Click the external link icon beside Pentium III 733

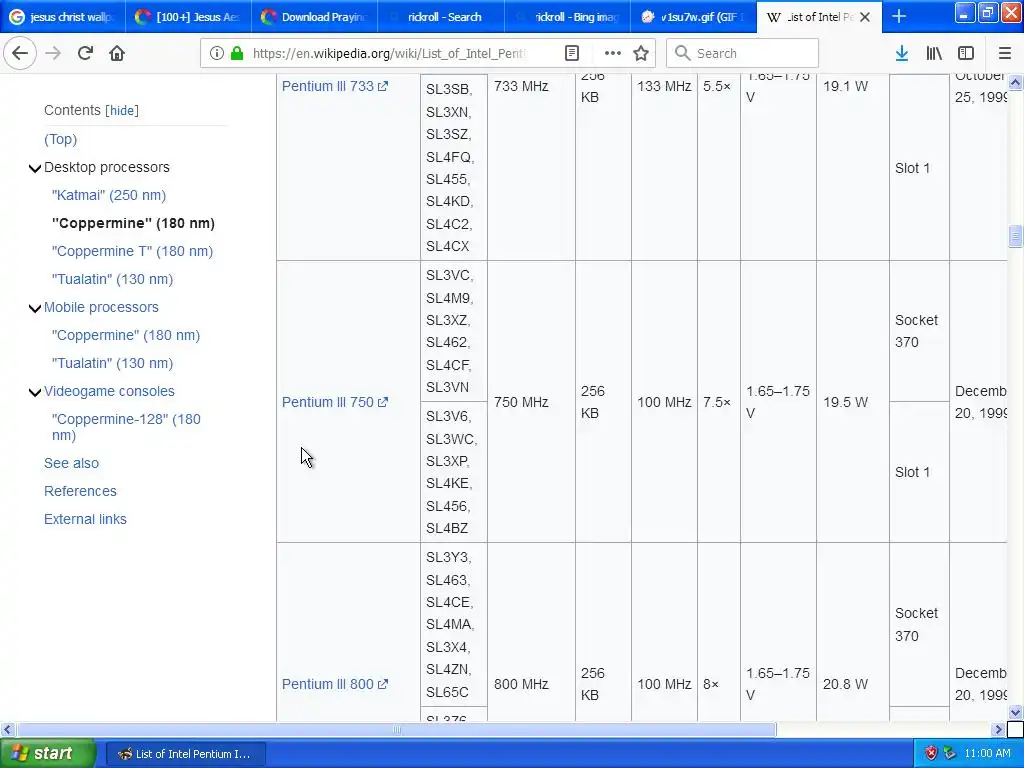point(383,86)
